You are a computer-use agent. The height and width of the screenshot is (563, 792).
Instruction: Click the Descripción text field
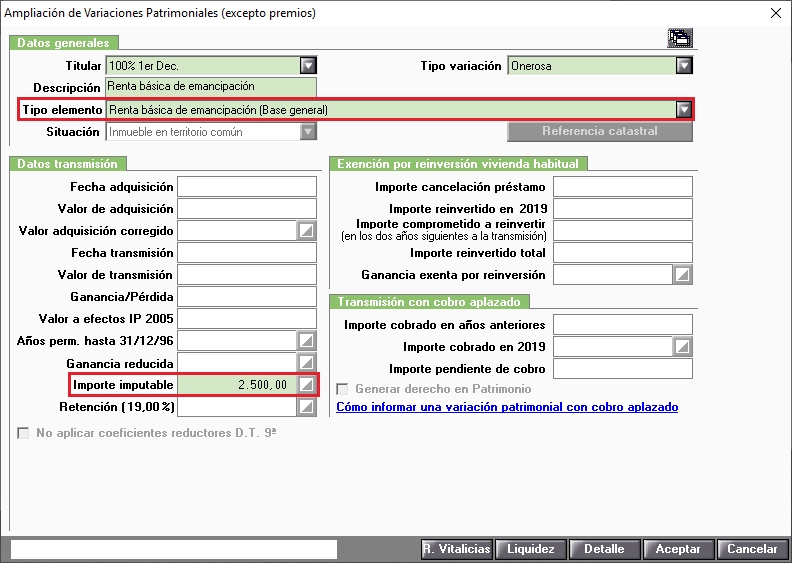coord(211,87)
